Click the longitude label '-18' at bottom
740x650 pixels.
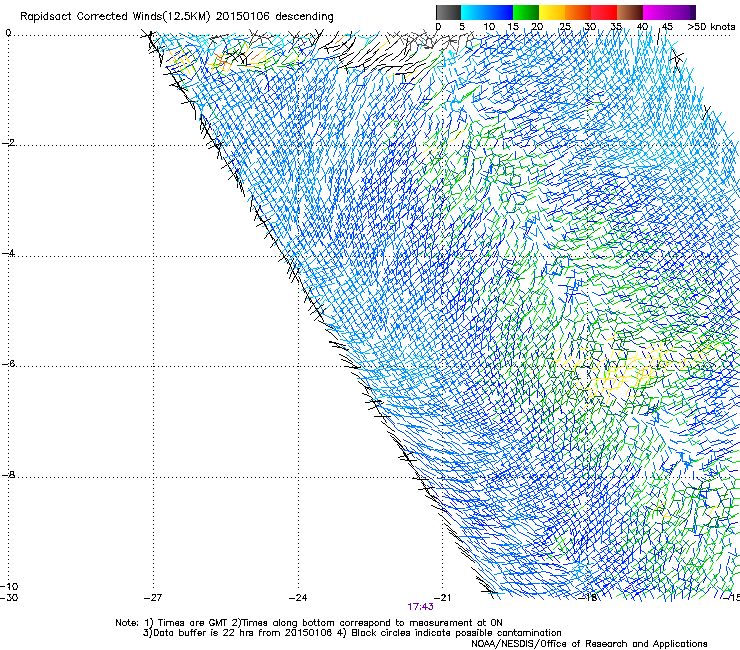(588, 597)
